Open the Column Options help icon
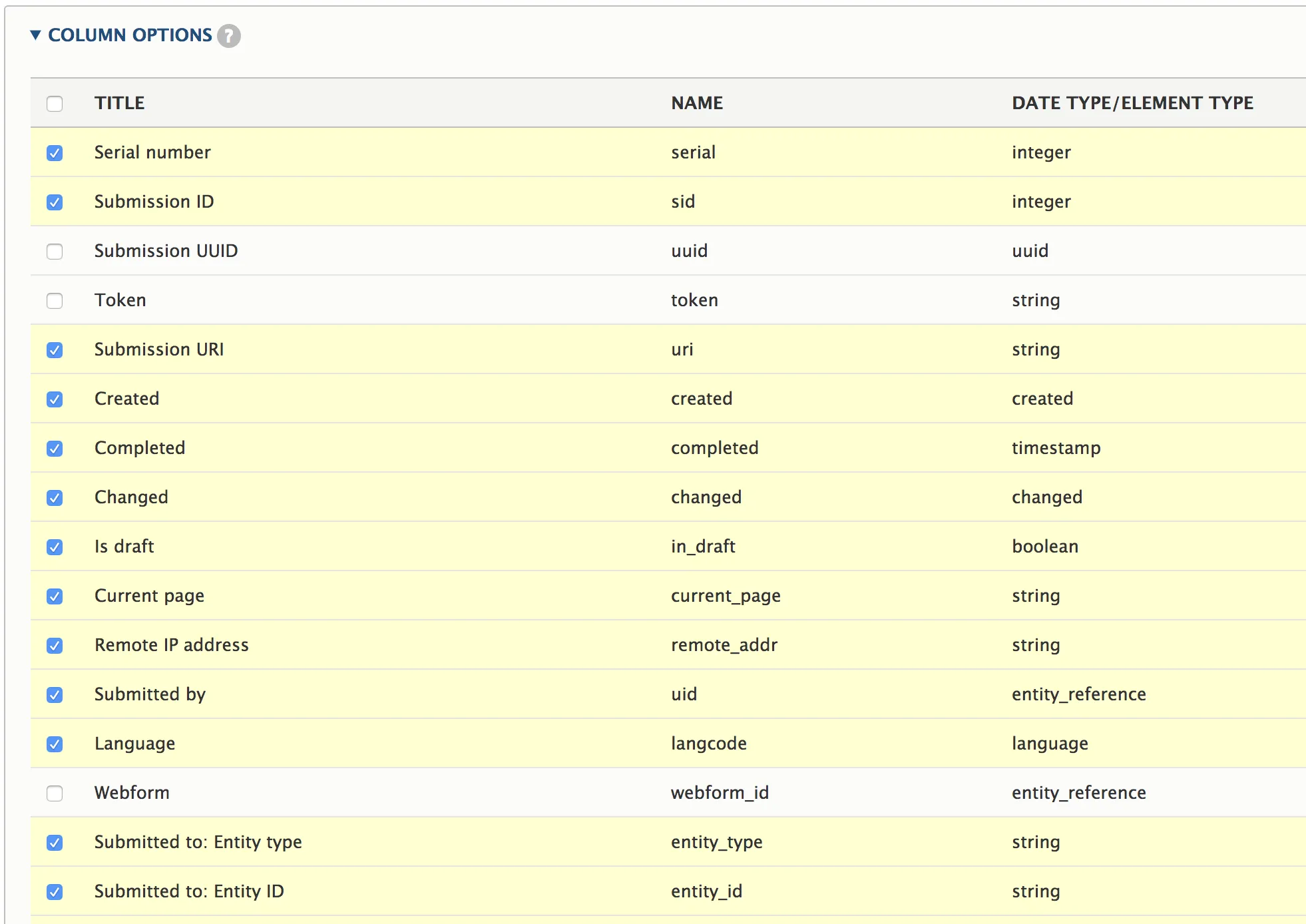Viewport: 1306px width, 924px height. (x=229, y=35)
